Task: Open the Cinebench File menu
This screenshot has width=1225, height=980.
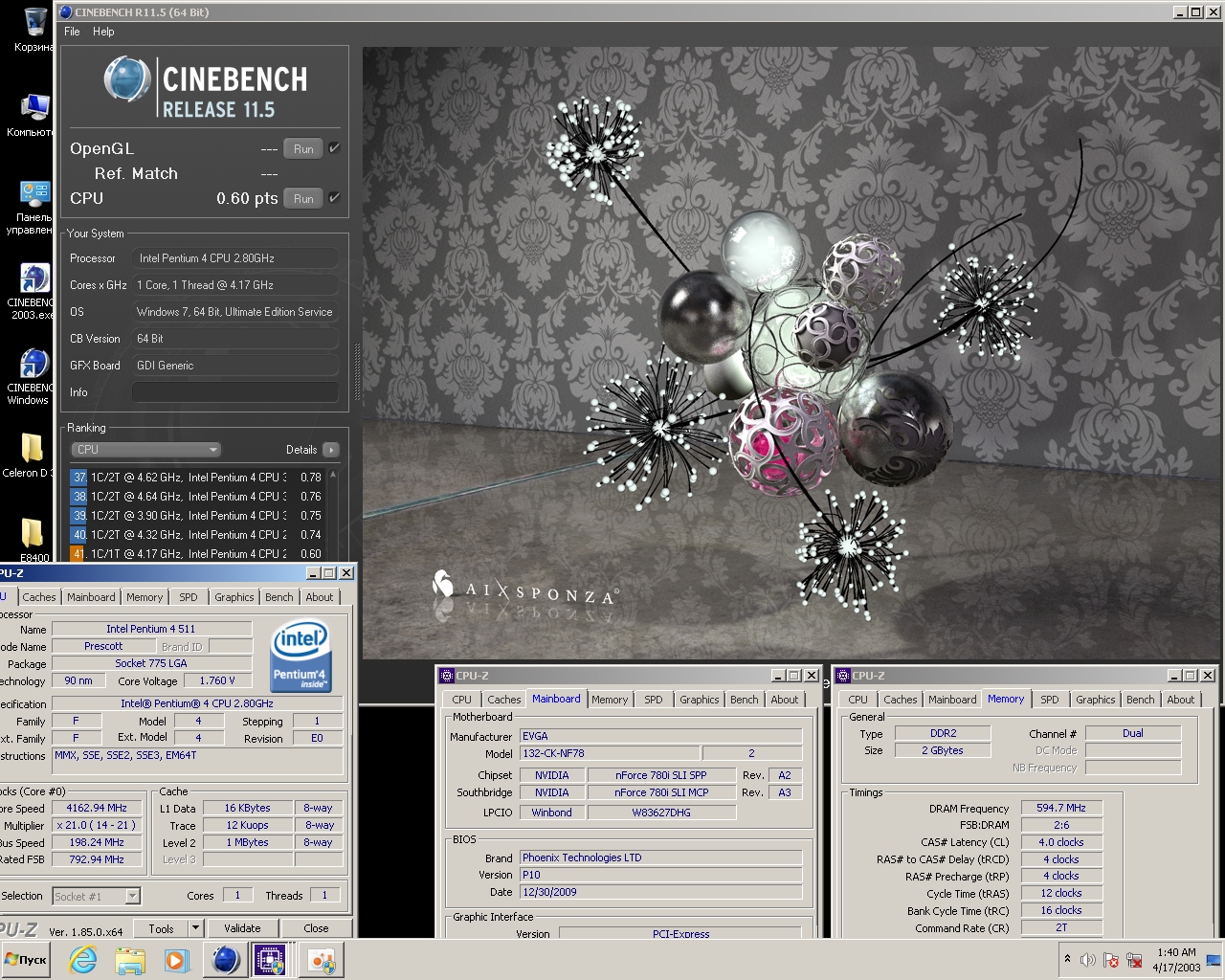Action: tap(72, 32)
